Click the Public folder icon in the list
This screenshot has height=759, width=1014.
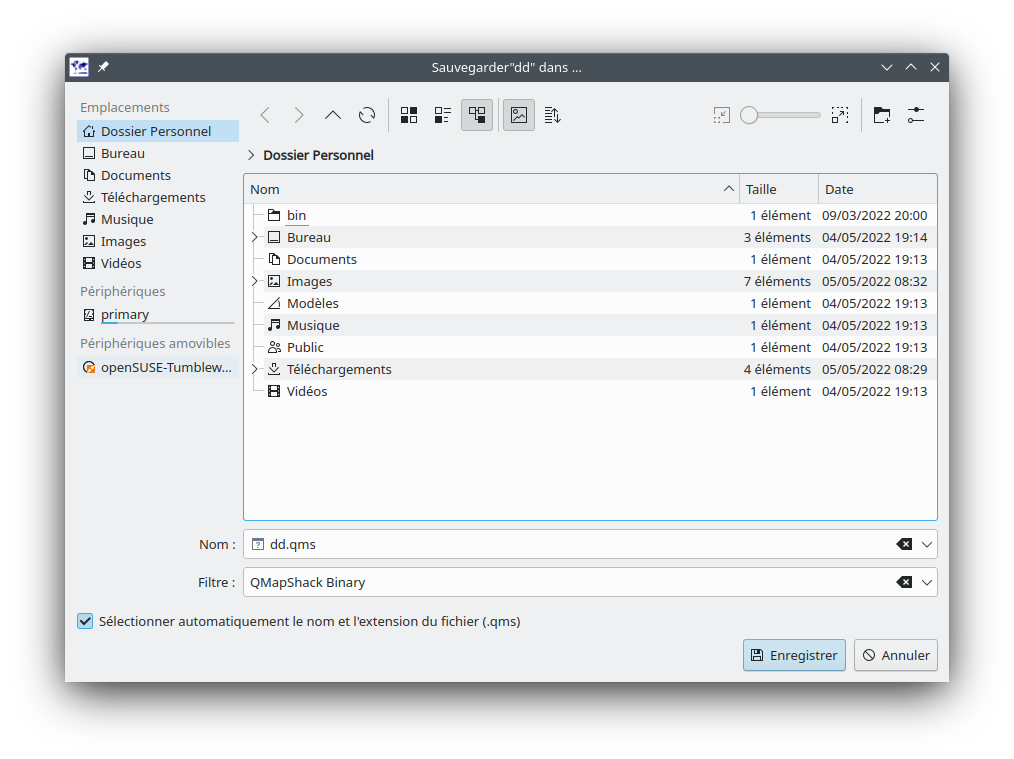click(274, 347)
